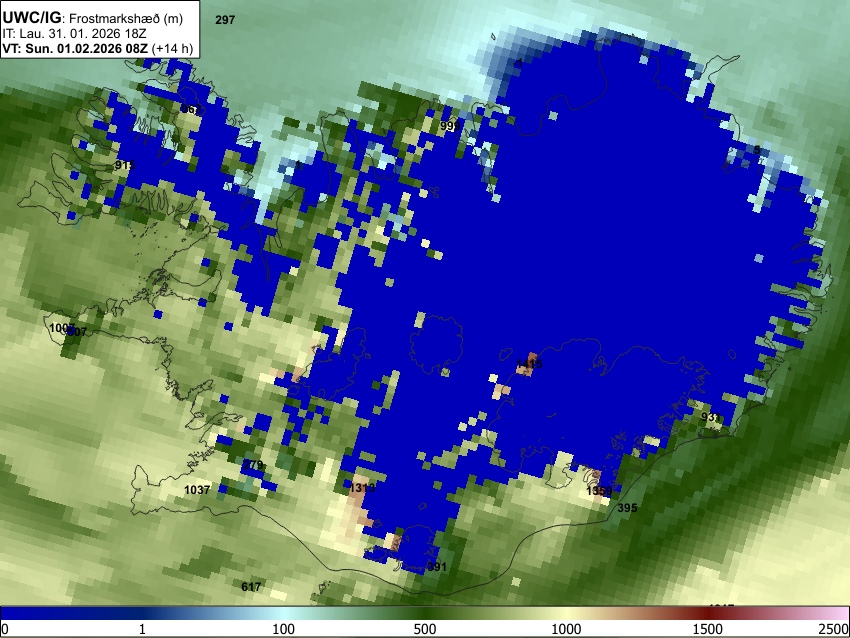Viewport: 850px width, 638px height.
Task: Select the map value '931'
Action: pyautogui.click(x=711, y=417)
